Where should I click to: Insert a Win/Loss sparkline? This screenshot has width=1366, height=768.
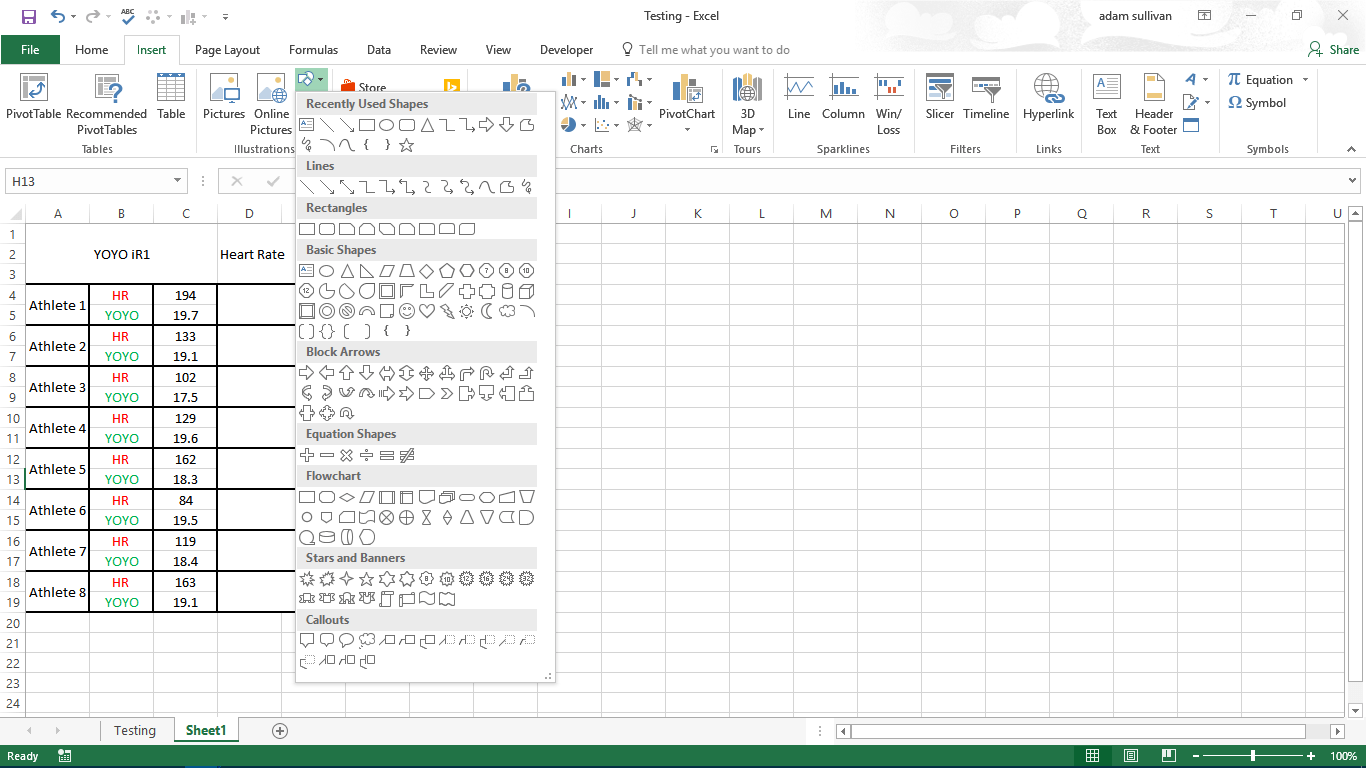coord(888,100)
